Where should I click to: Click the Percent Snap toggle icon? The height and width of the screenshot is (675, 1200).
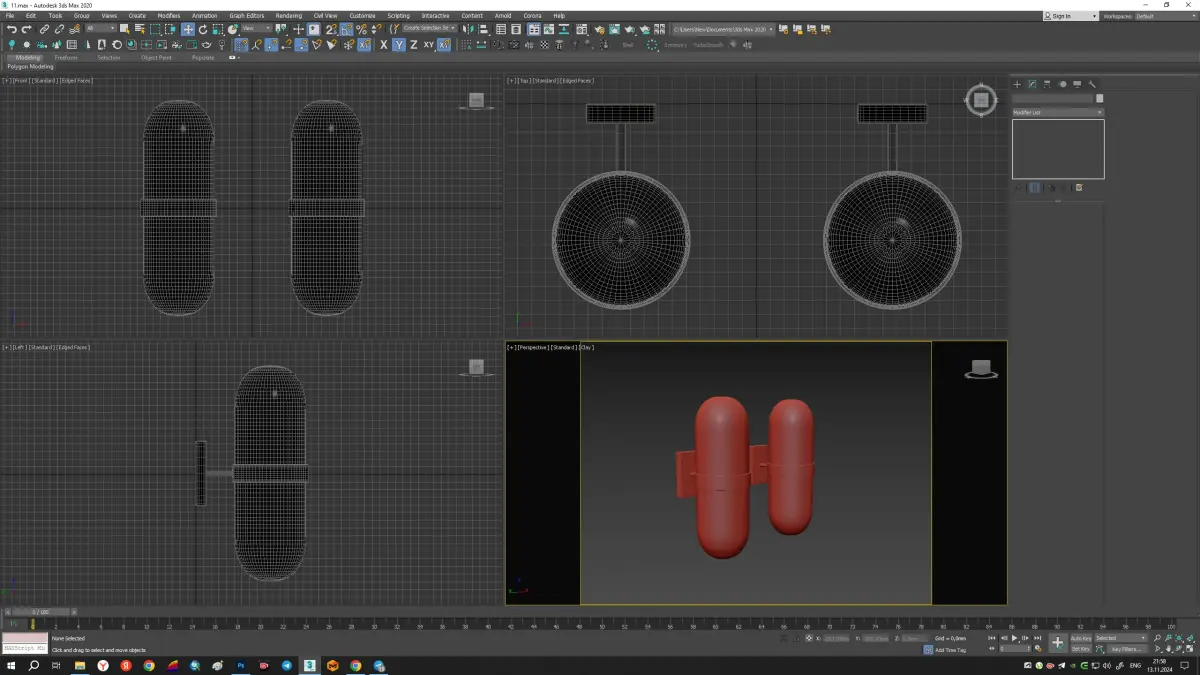click(361, 29)
